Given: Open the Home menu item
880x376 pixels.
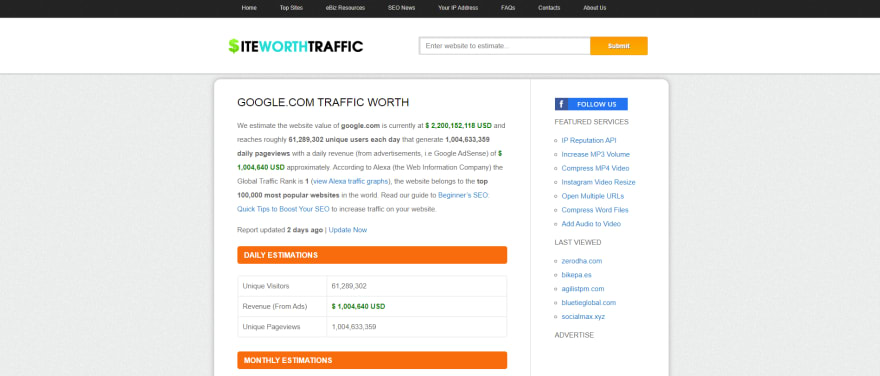Looking at the screenshot, I should click(x=249, y=8).
